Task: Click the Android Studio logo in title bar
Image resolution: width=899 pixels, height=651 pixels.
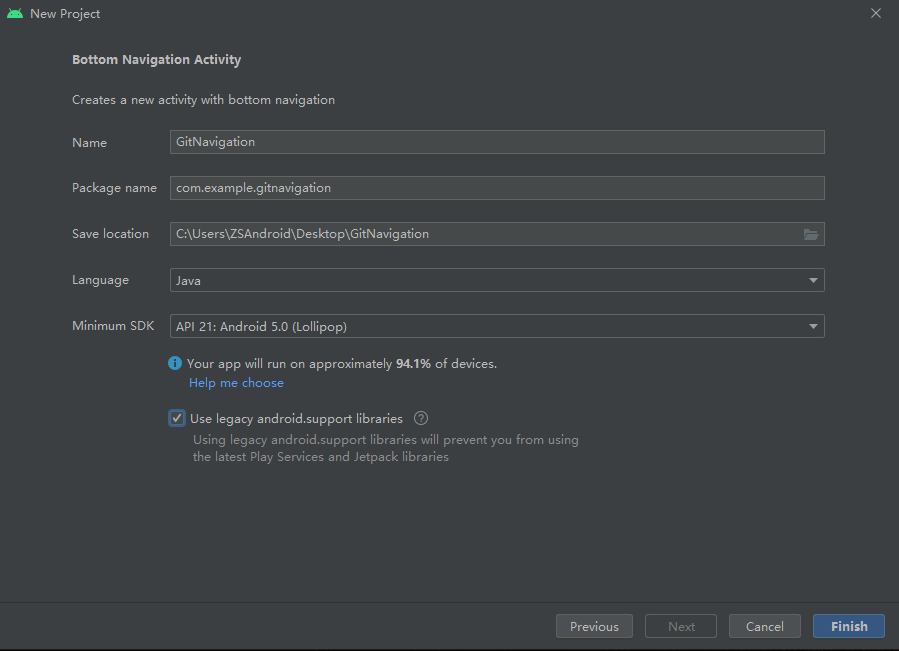Action: [14, 13]
